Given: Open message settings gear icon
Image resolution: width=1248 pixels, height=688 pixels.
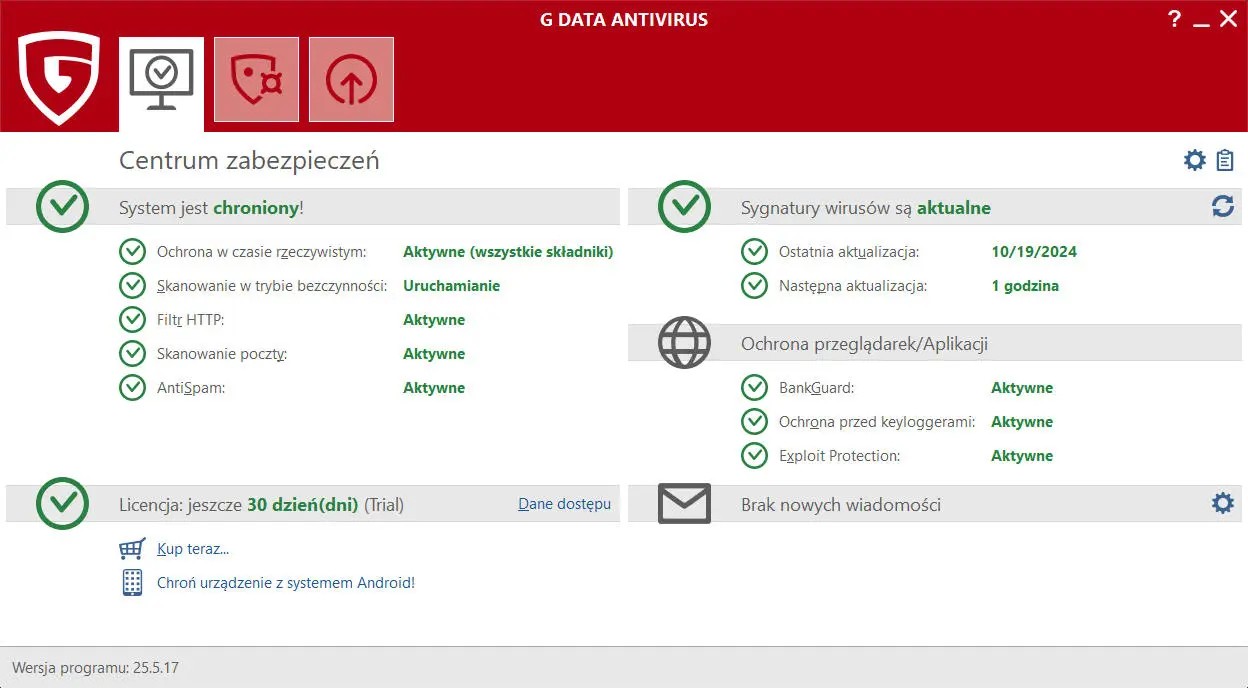Looking at the screenshot, I should click(1222, 503).
